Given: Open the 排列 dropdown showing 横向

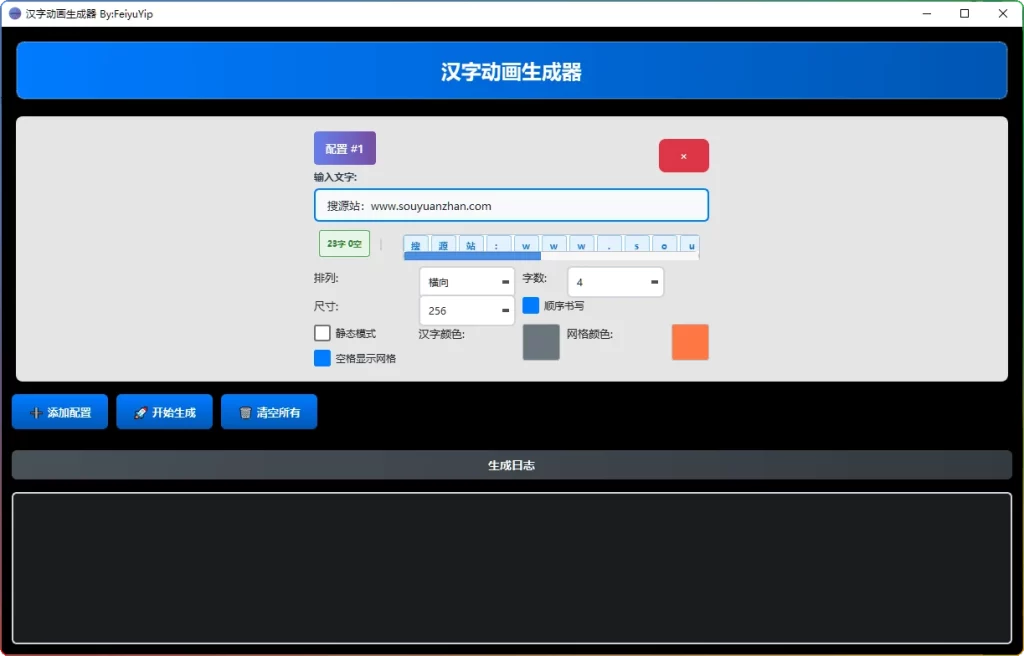Looking at the screenshot, I should tap(466, 282).
